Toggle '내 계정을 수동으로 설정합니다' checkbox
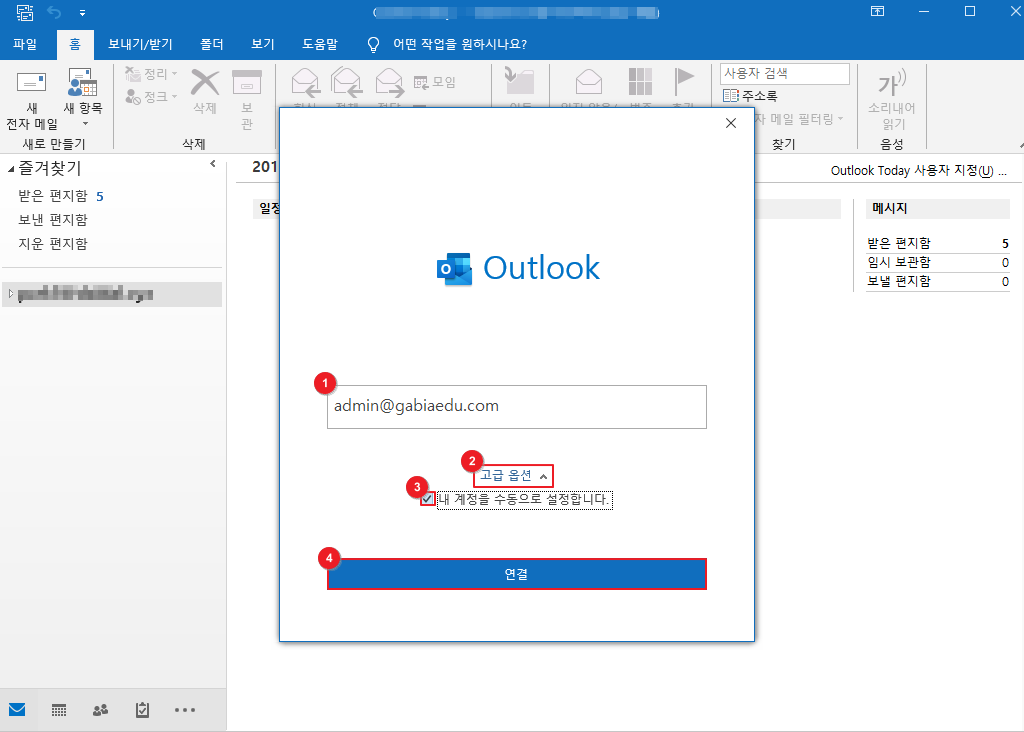Image resolution: width=1024 pixels, height=732 pixels. point(428,500)
